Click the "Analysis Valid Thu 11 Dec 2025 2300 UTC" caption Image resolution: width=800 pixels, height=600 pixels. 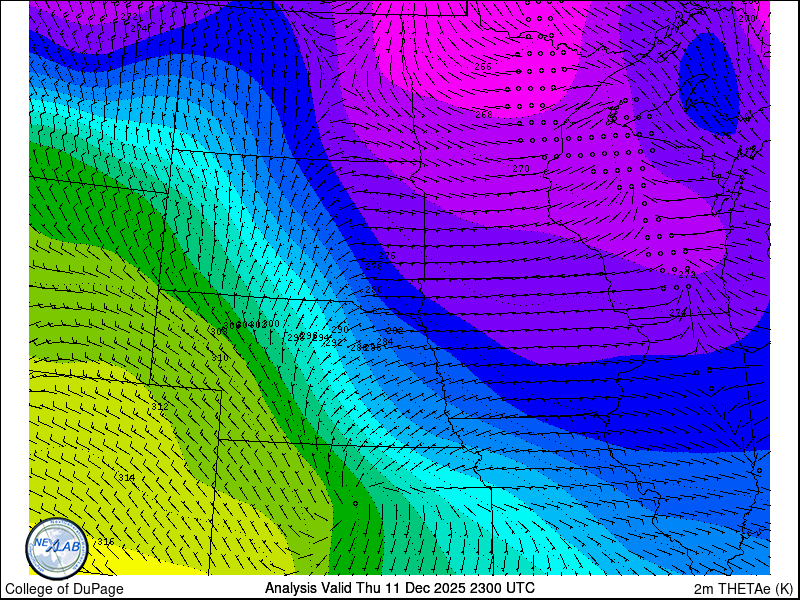tap(399, 588)
